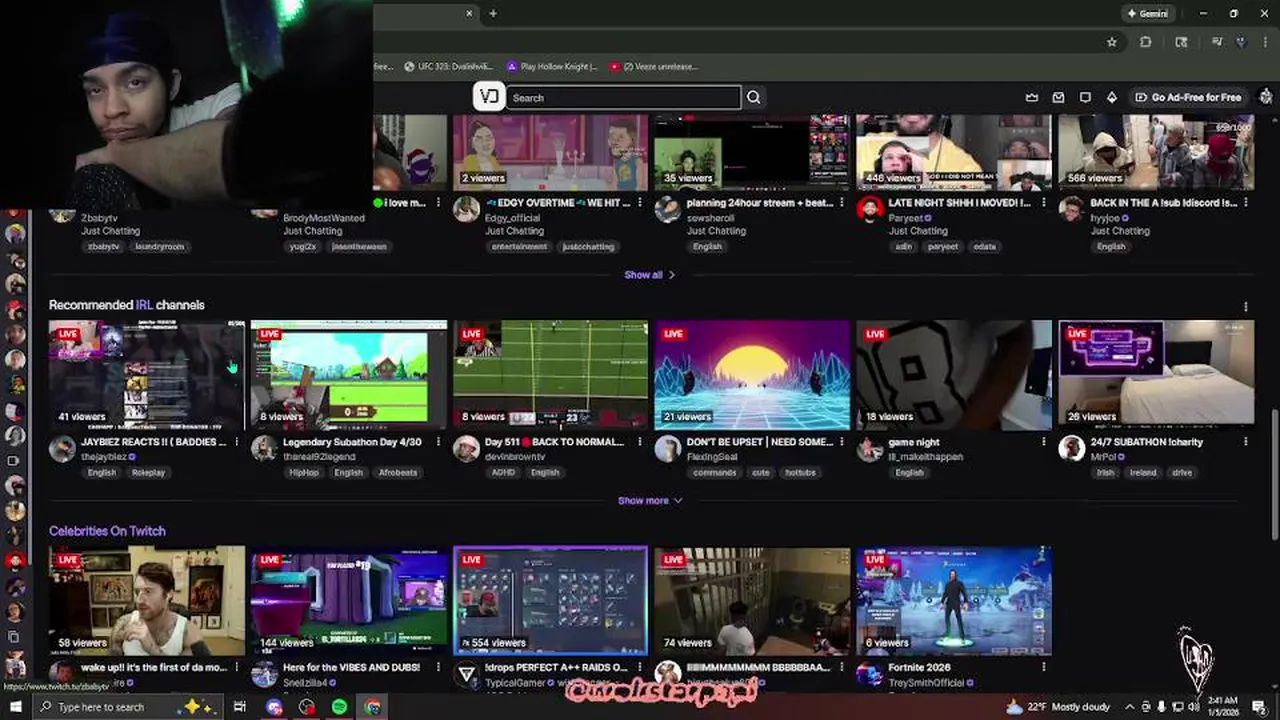Click the Windows Start button
Screen dimensions: 1280x720
click(15, 707)
